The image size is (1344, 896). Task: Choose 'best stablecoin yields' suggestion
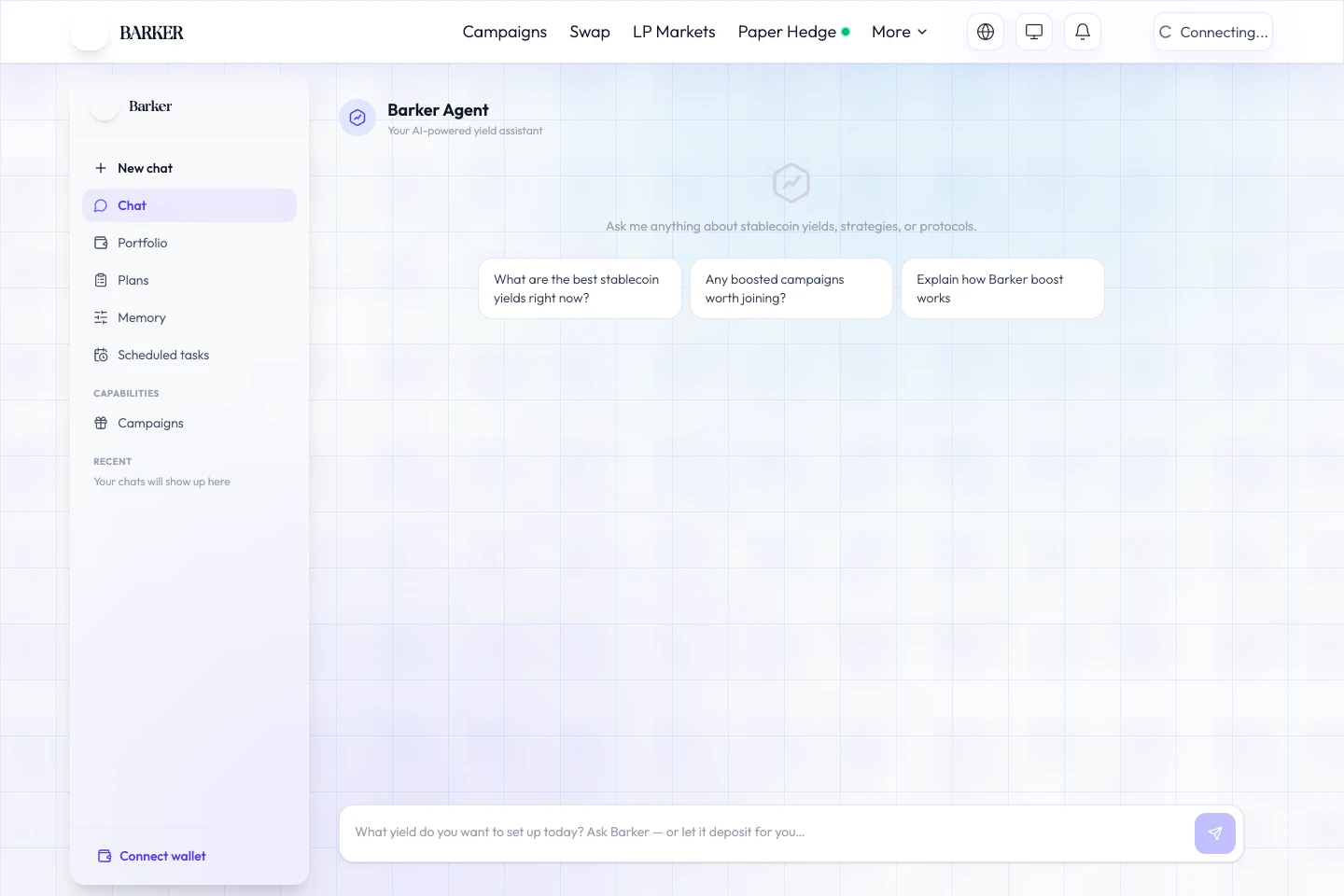[580, 288]
